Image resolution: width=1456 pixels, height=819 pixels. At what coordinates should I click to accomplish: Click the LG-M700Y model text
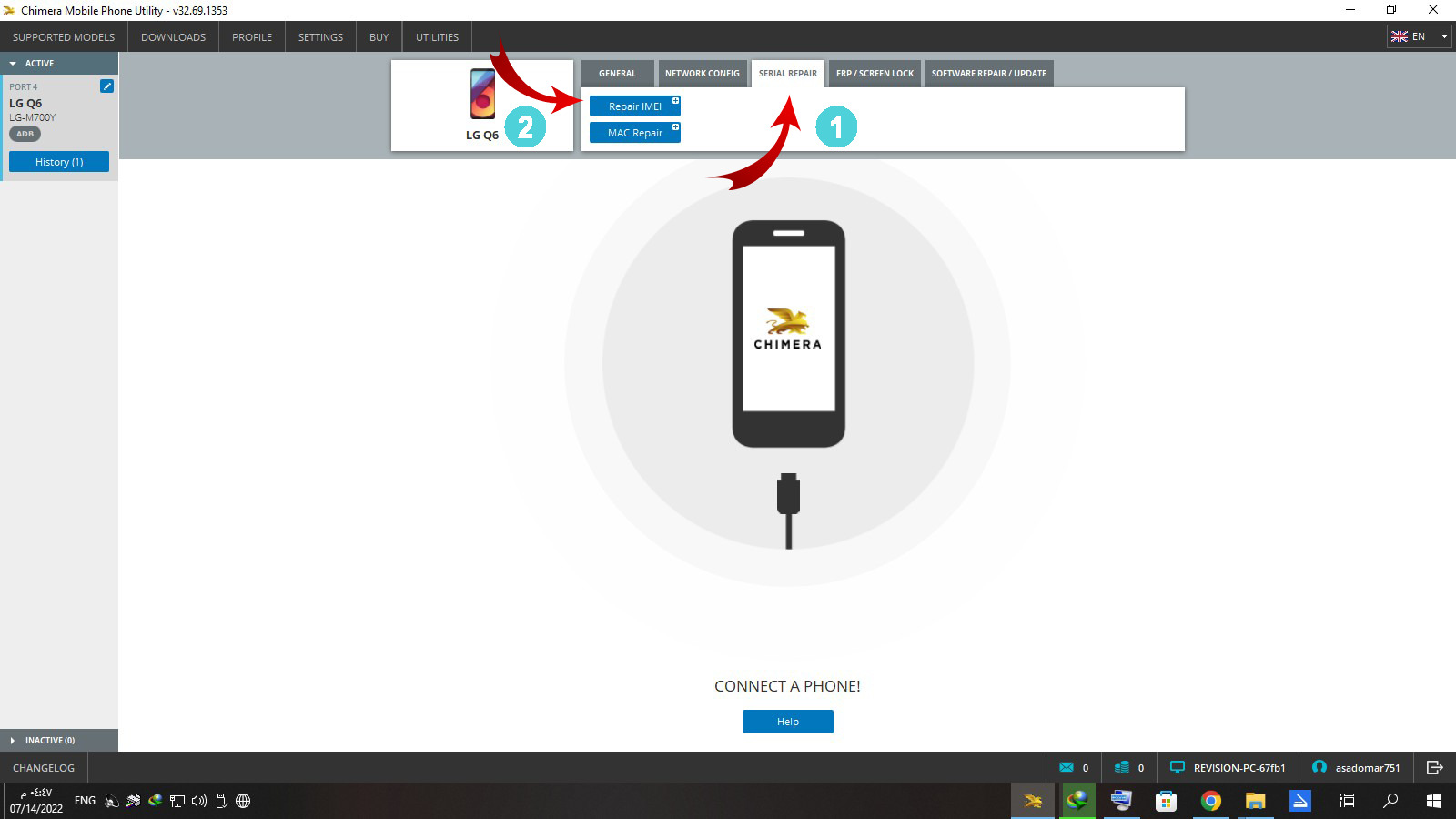click(33, 117)
